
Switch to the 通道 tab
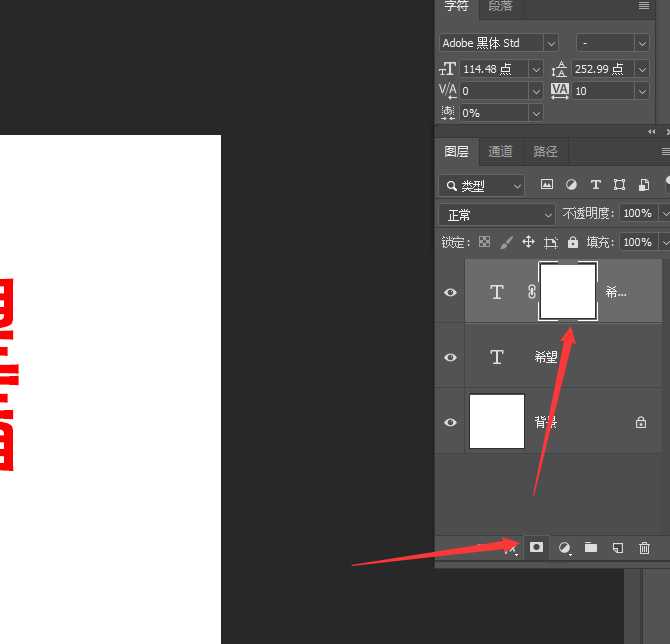tap(500, 152)
